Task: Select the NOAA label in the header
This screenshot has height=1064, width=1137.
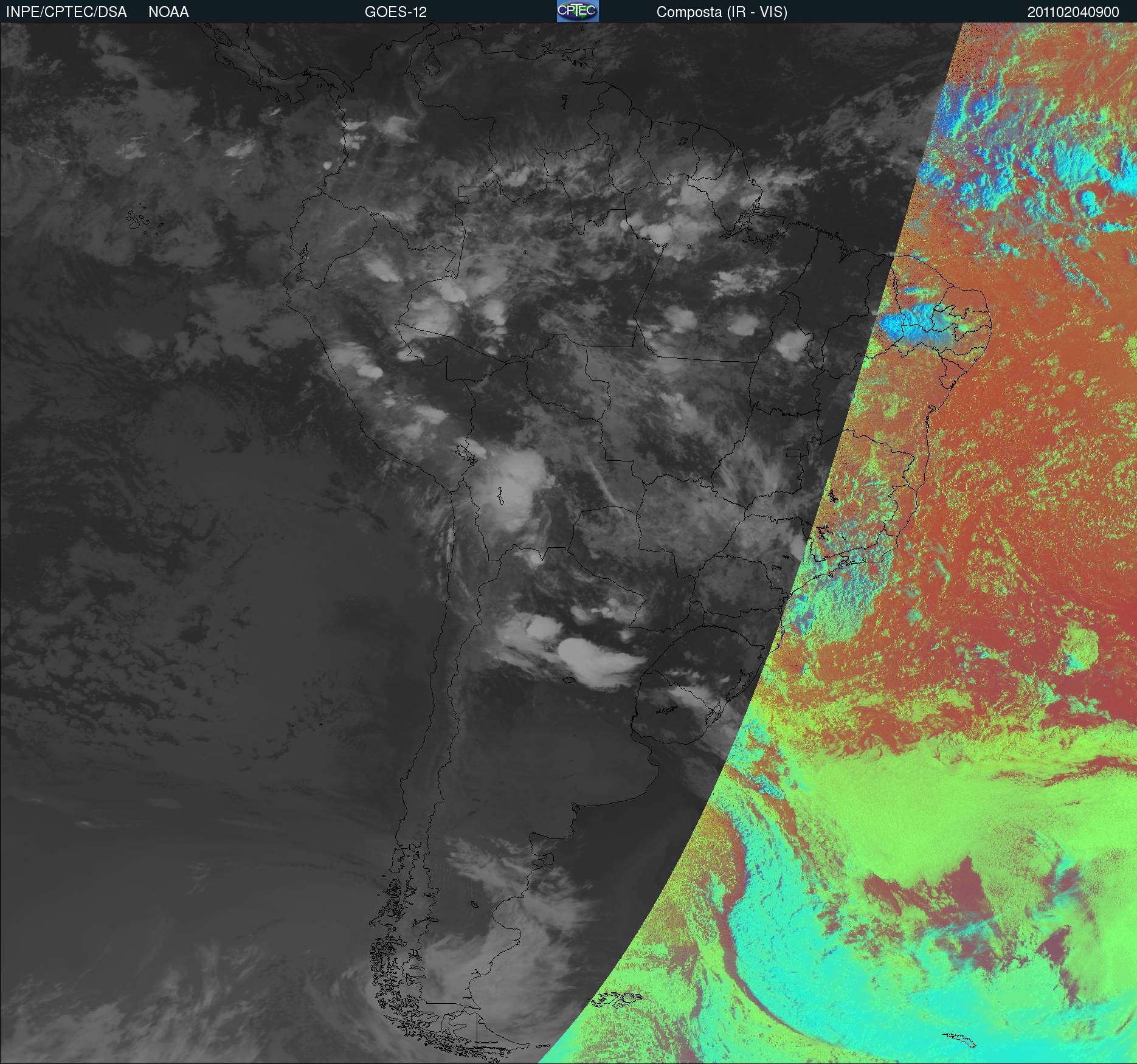Action: [168, 12]
